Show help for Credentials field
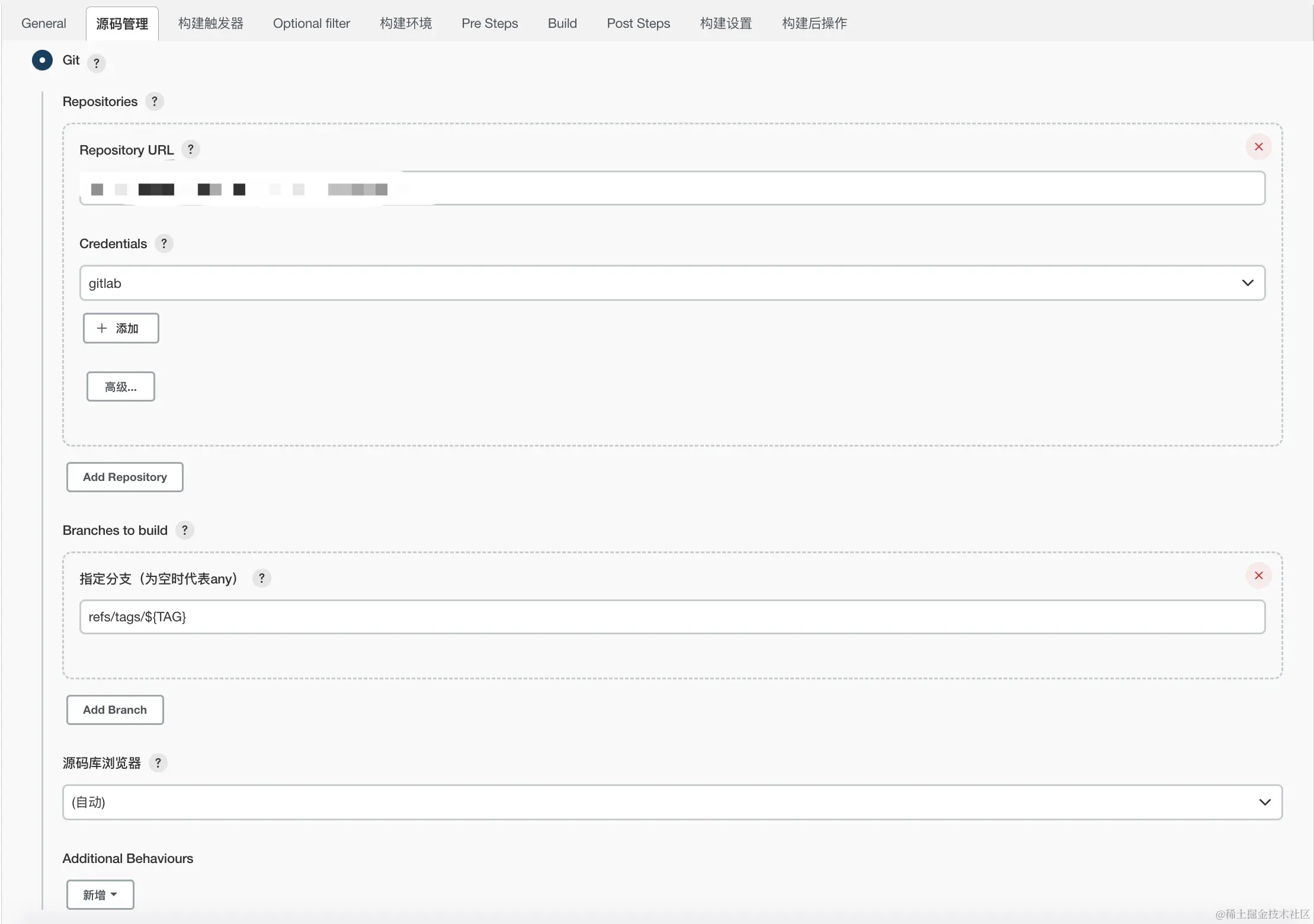Image resolution: width=1314 pixels, height=924 pixels. tap(164, 243)
